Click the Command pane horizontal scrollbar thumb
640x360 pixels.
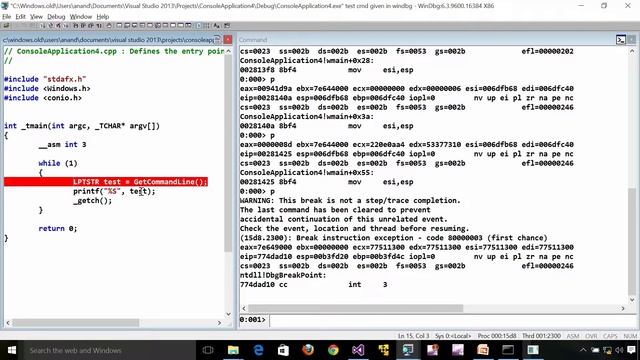tap(356, 308)
